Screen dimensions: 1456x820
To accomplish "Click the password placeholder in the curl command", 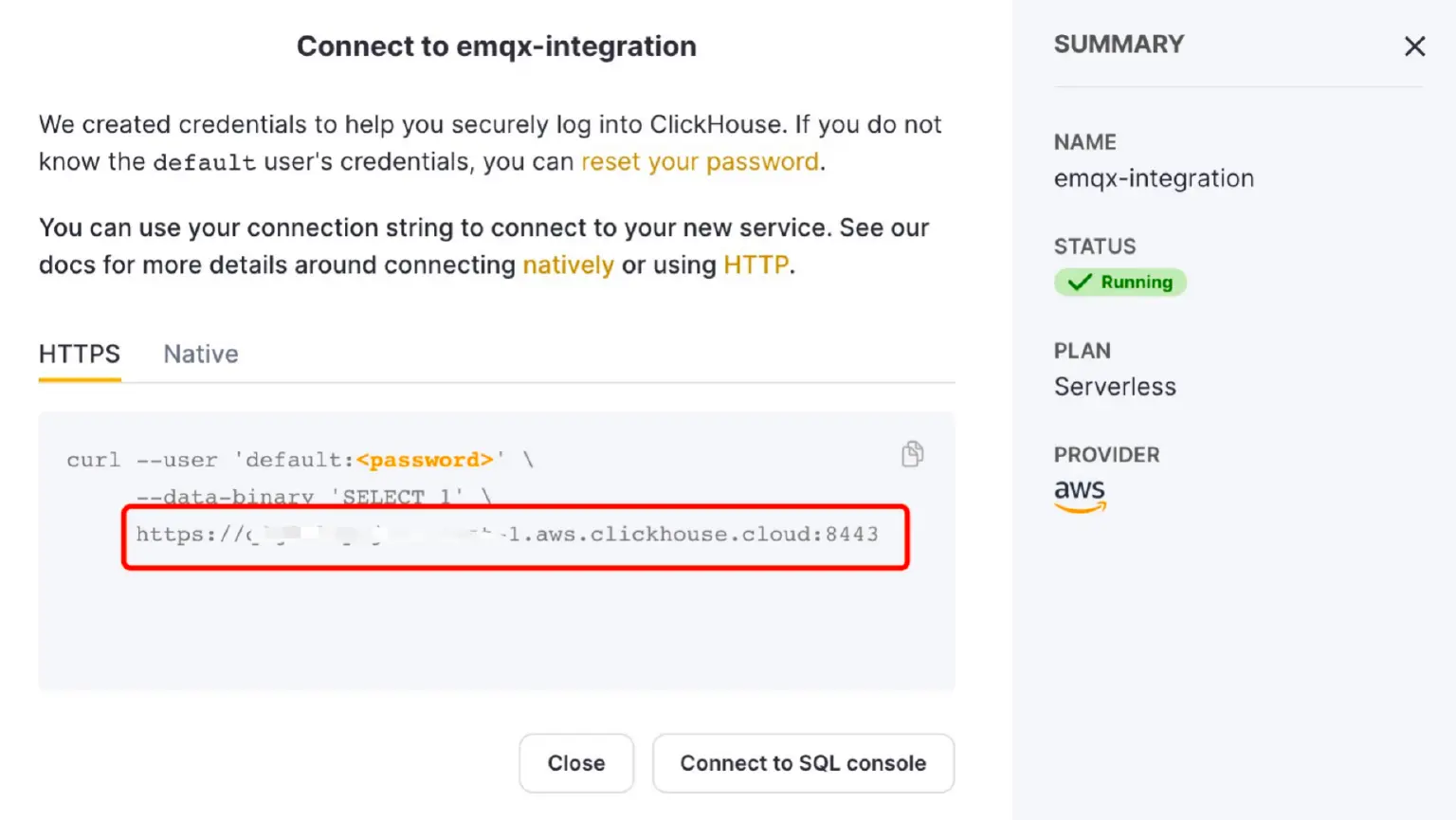I will tap(427, 459).
